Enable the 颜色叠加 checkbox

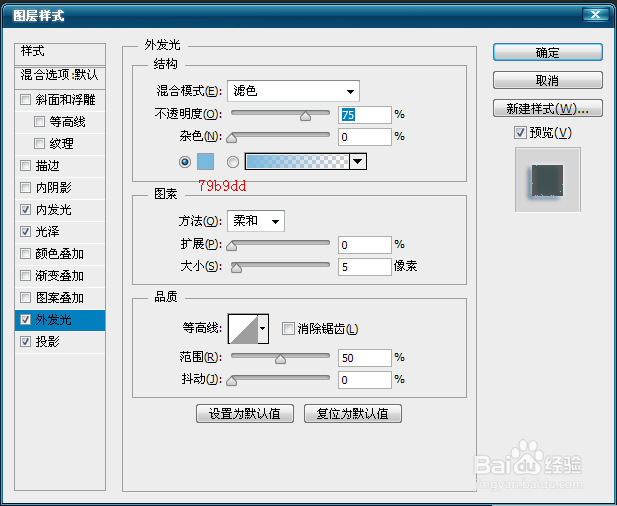[26, 254]
